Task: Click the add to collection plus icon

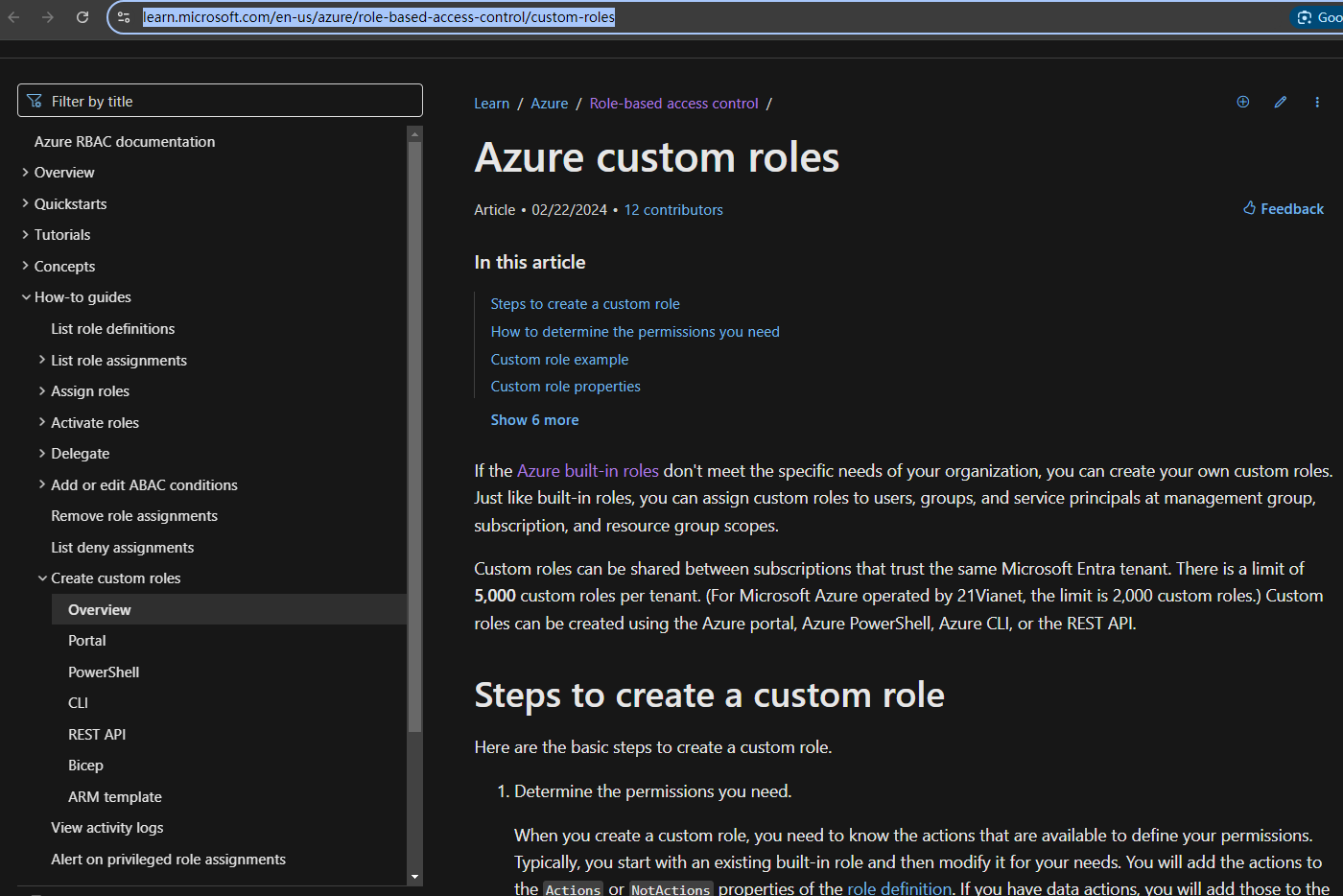Action: [1243, 102]
